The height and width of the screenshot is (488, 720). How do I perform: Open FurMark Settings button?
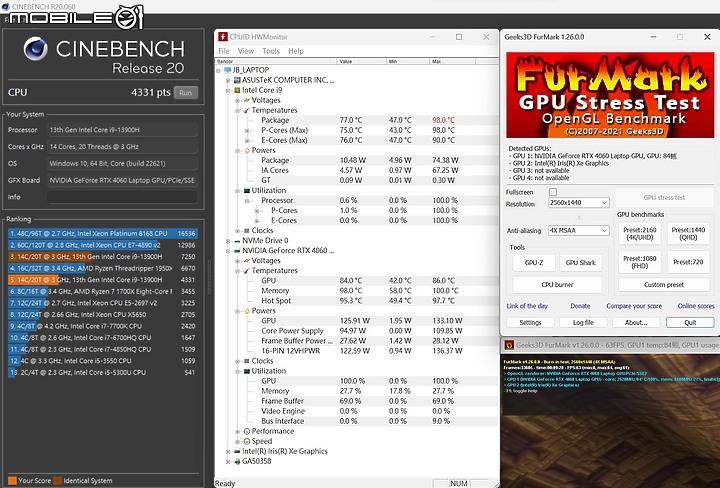[x=530, y=323]
